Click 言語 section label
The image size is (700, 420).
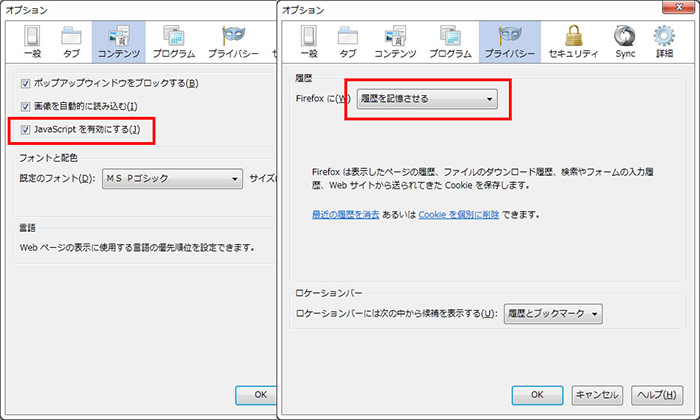[x=27, y=228]
